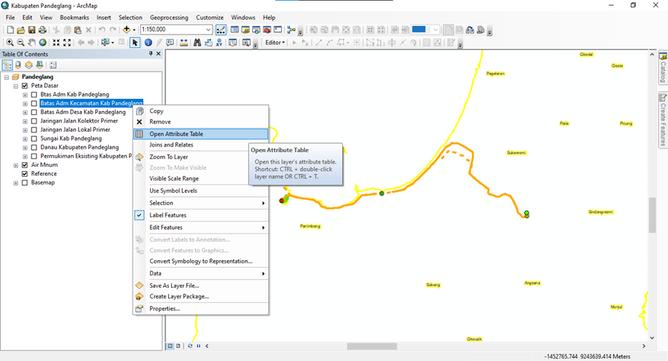
Task: Open the Data submenu
Action: pyautogui.click(x=201, y=273)
